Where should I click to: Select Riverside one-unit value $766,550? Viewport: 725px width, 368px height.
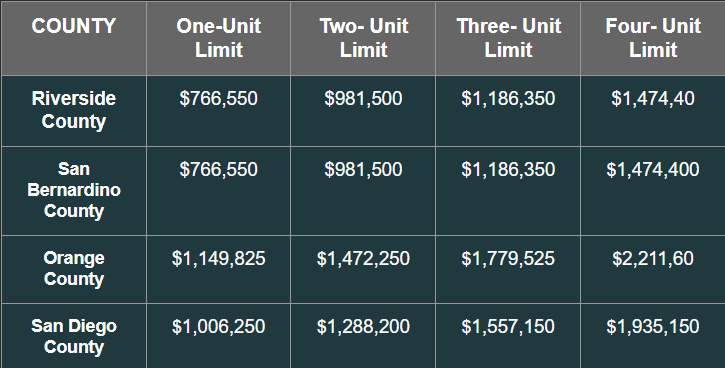[219, 98]
